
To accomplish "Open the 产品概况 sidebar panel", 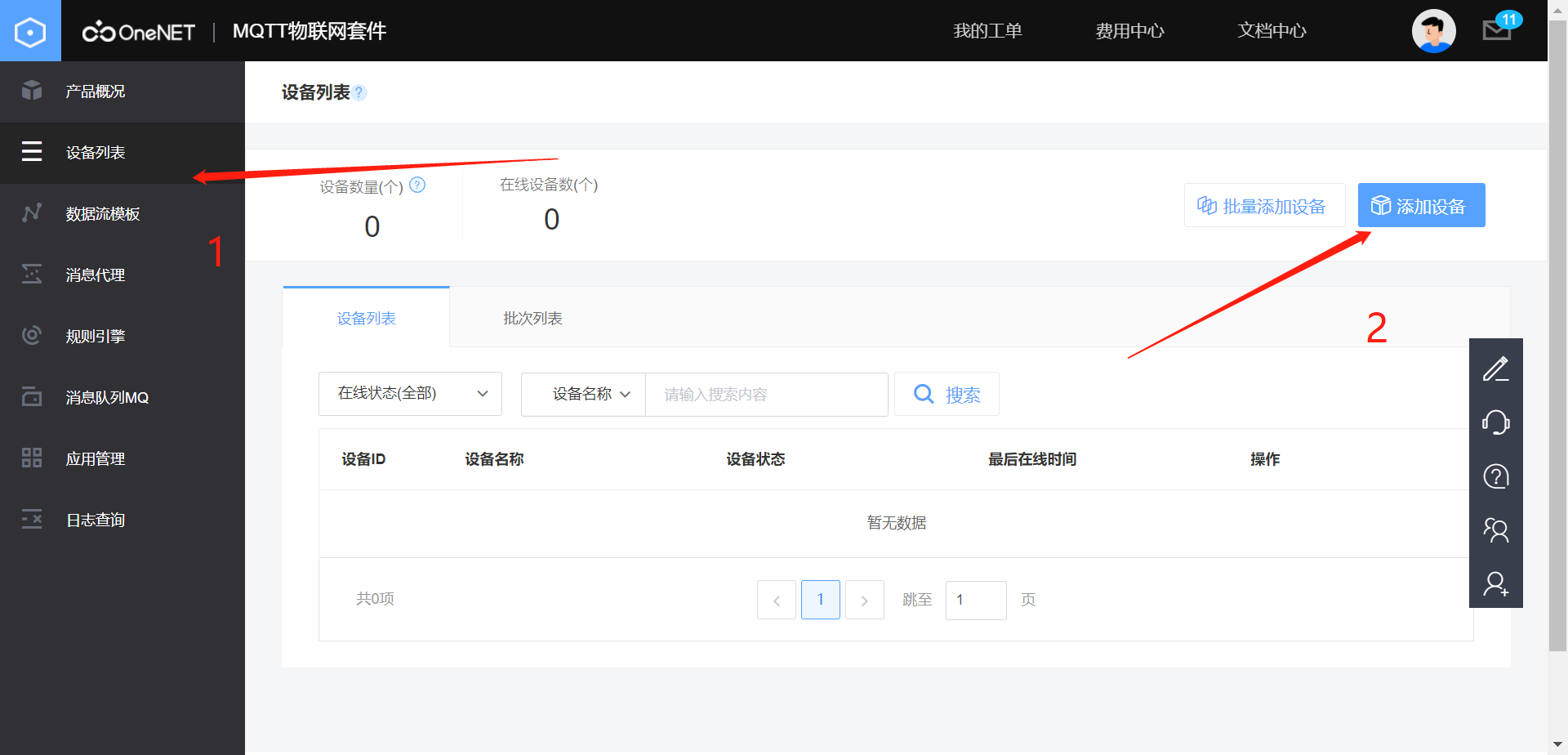I will tap(95, 91).
